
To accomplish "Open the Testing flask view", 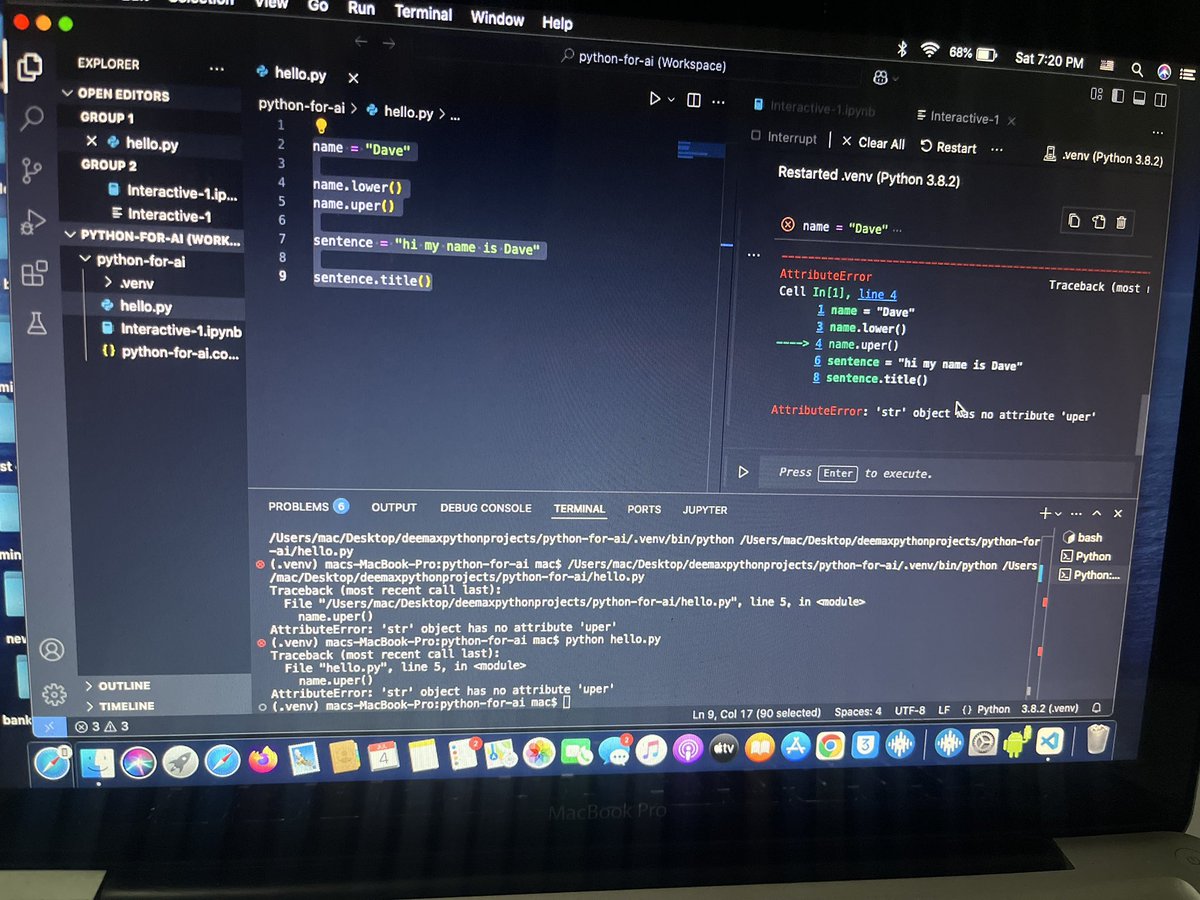I will (x=37, y=323).
